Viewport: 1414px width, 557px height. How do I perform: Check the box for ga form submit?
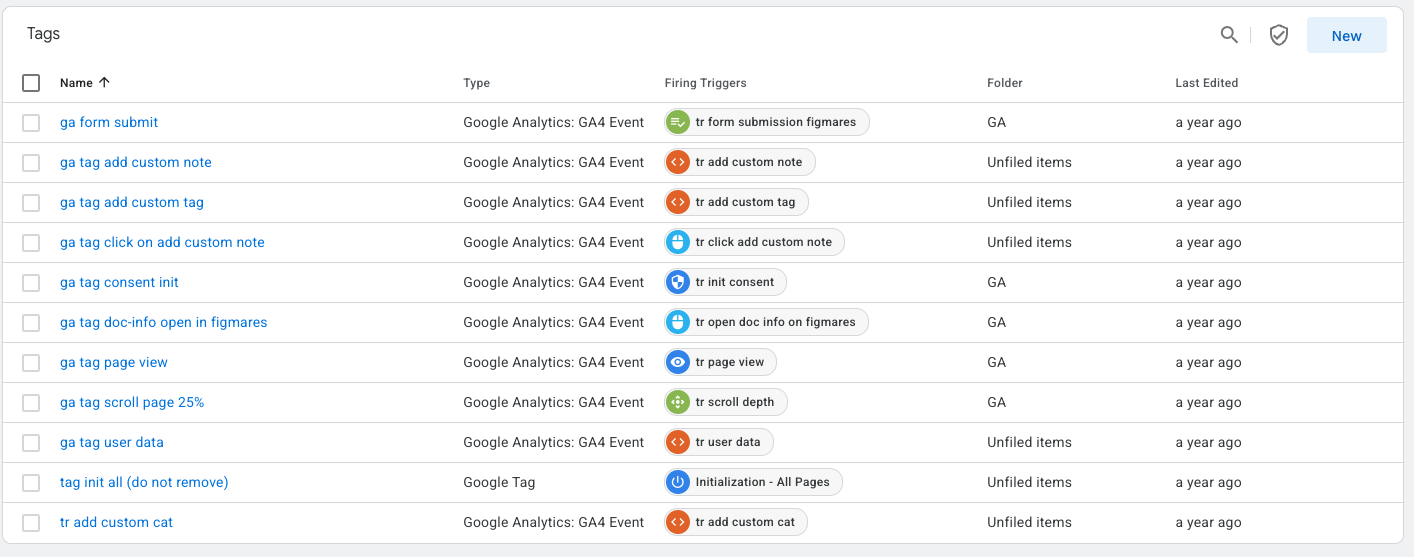coord(31,123)
